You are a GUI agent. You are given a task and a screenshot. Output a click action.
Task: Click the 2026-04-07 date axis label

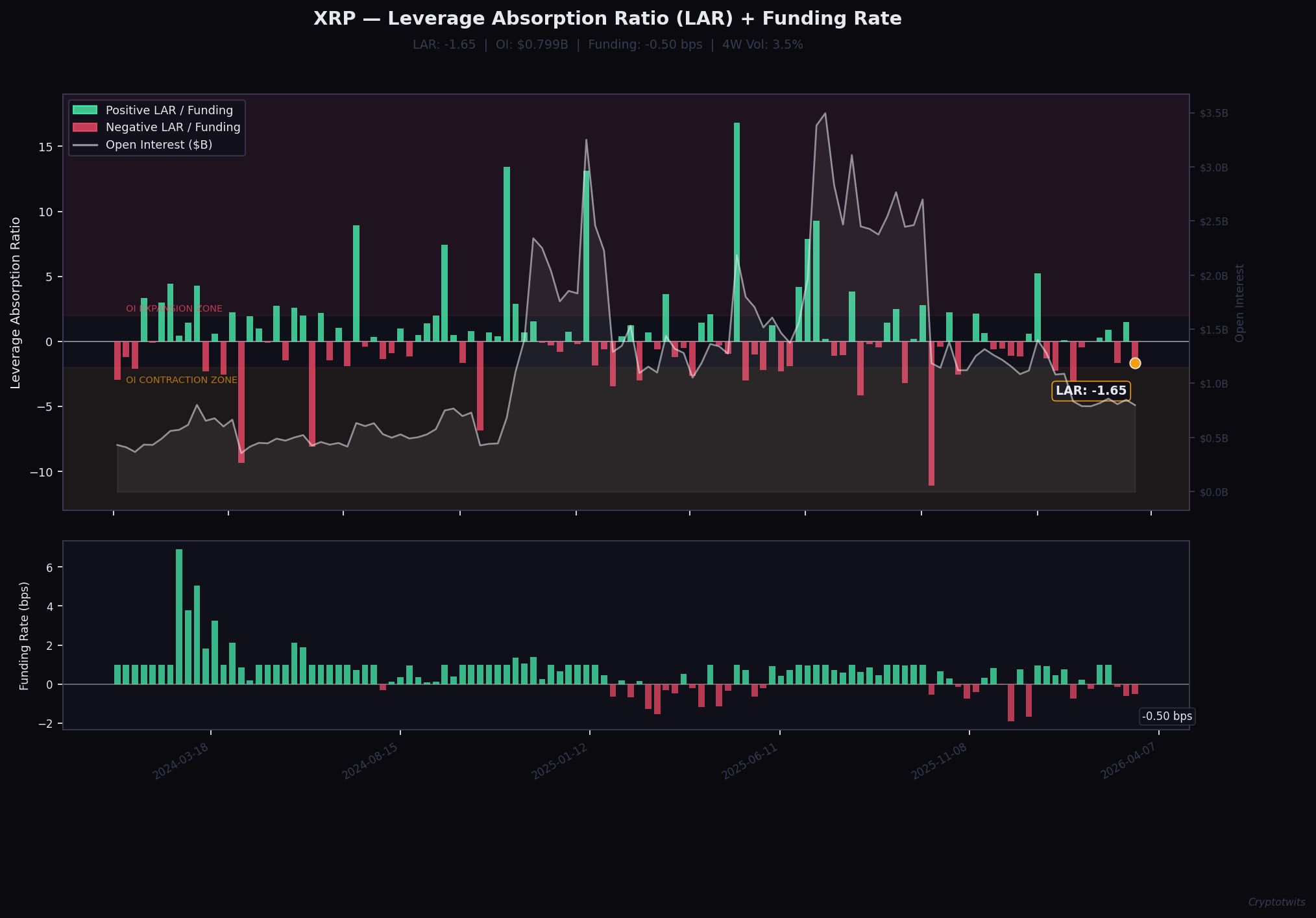tap(1128, 761)
